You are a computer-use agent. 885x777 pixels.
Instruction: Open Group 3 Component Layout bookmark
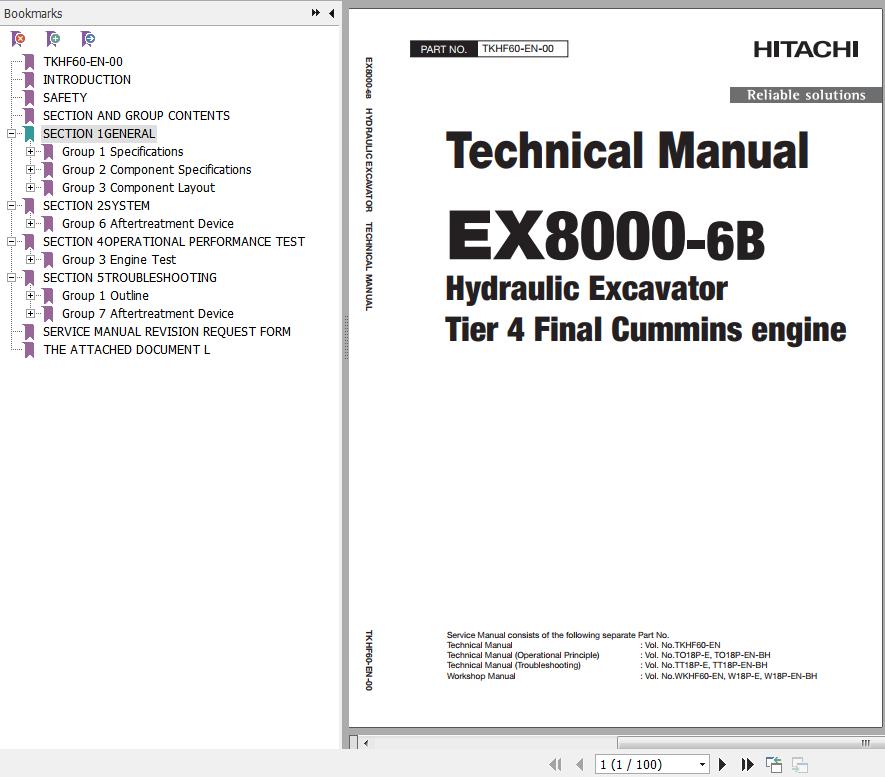tap(138, 188)
